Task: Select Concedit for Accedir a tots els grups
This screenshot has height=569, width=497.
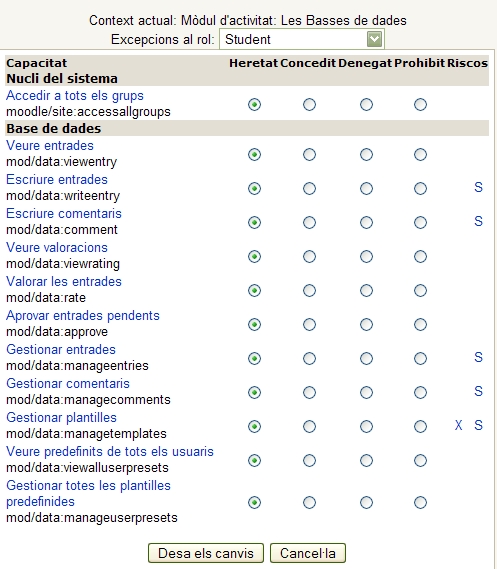Action: (309, 105)
